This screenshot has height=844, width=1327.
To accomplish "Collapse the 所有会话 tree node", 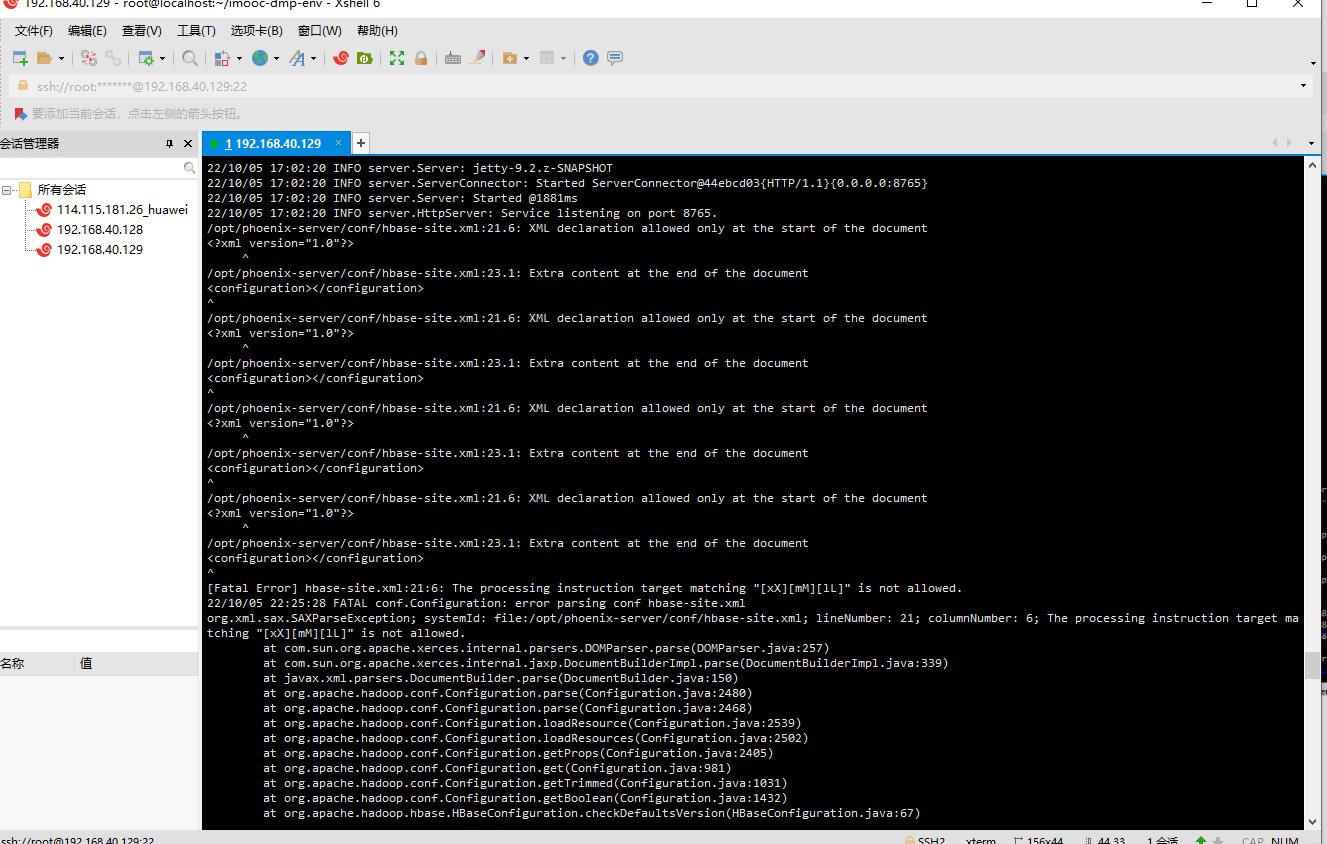I will coord(7,190).
